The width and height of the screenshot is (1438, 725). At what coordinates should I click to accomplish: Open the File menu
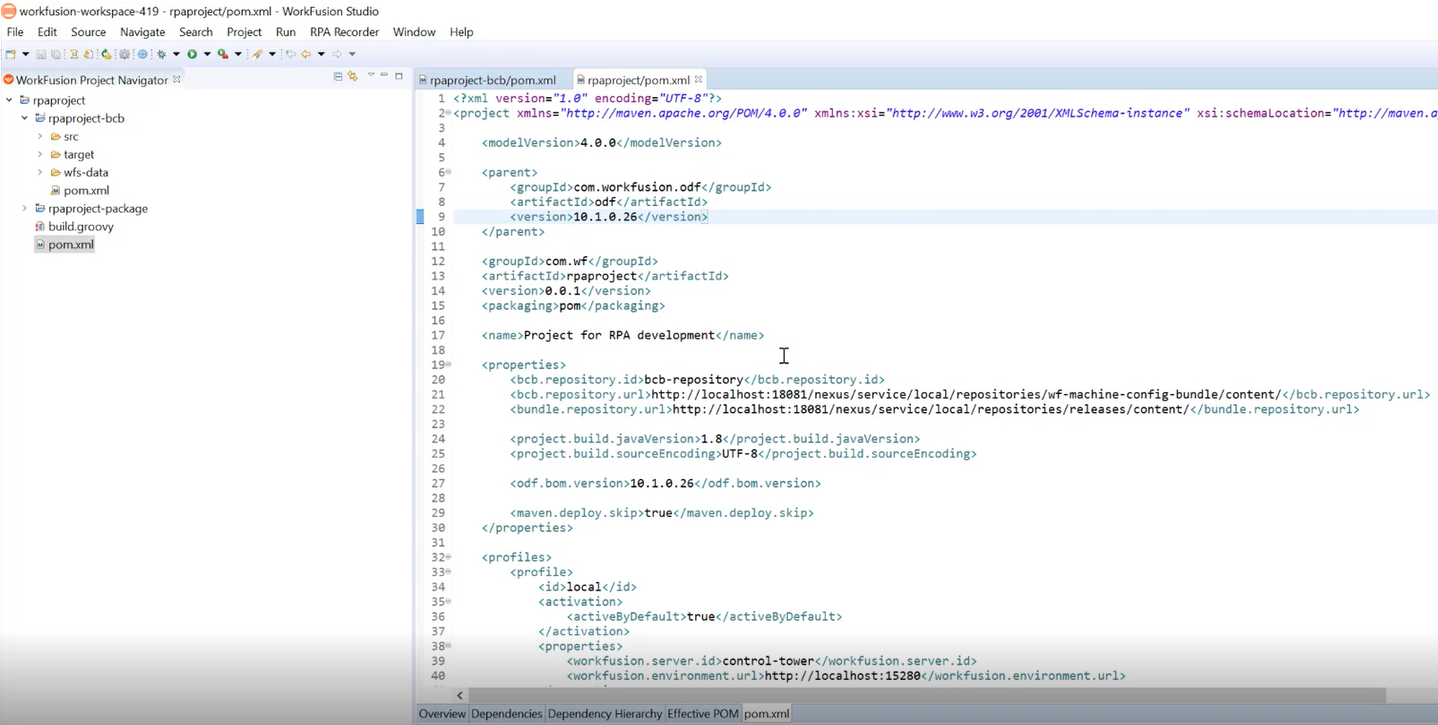pos(15,32)
